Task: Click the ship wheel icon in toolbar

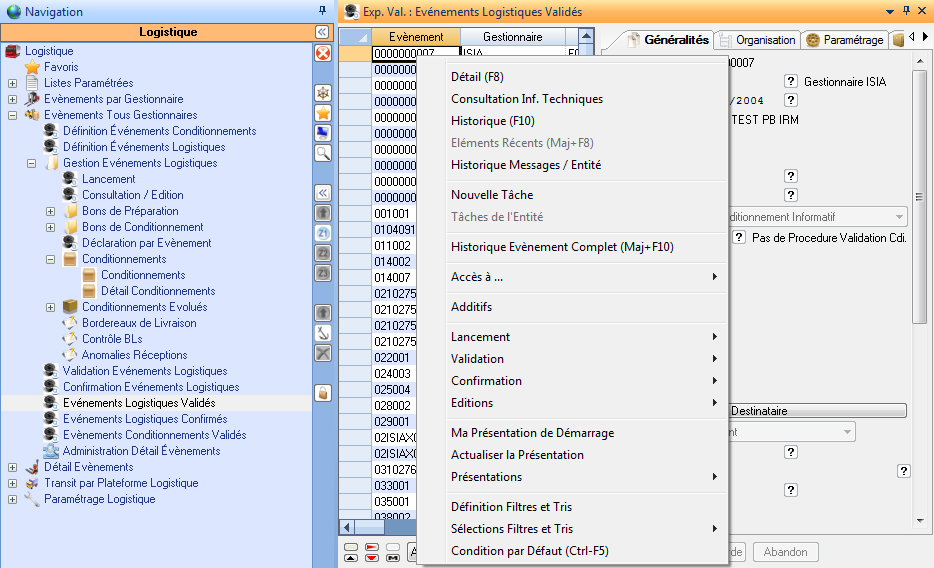Action: click(323, 93)
